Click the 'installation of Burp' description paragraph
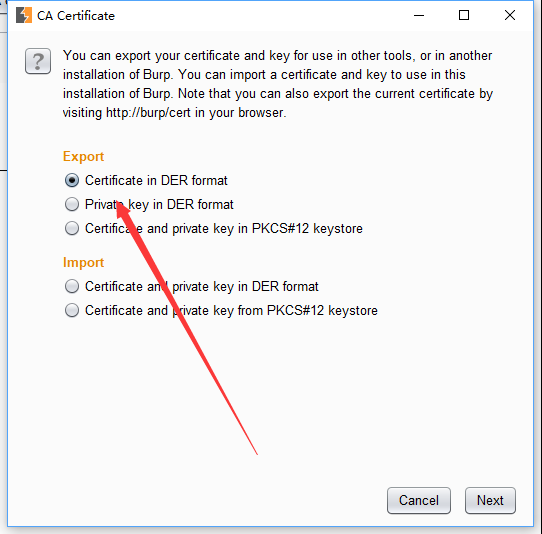 278,84
